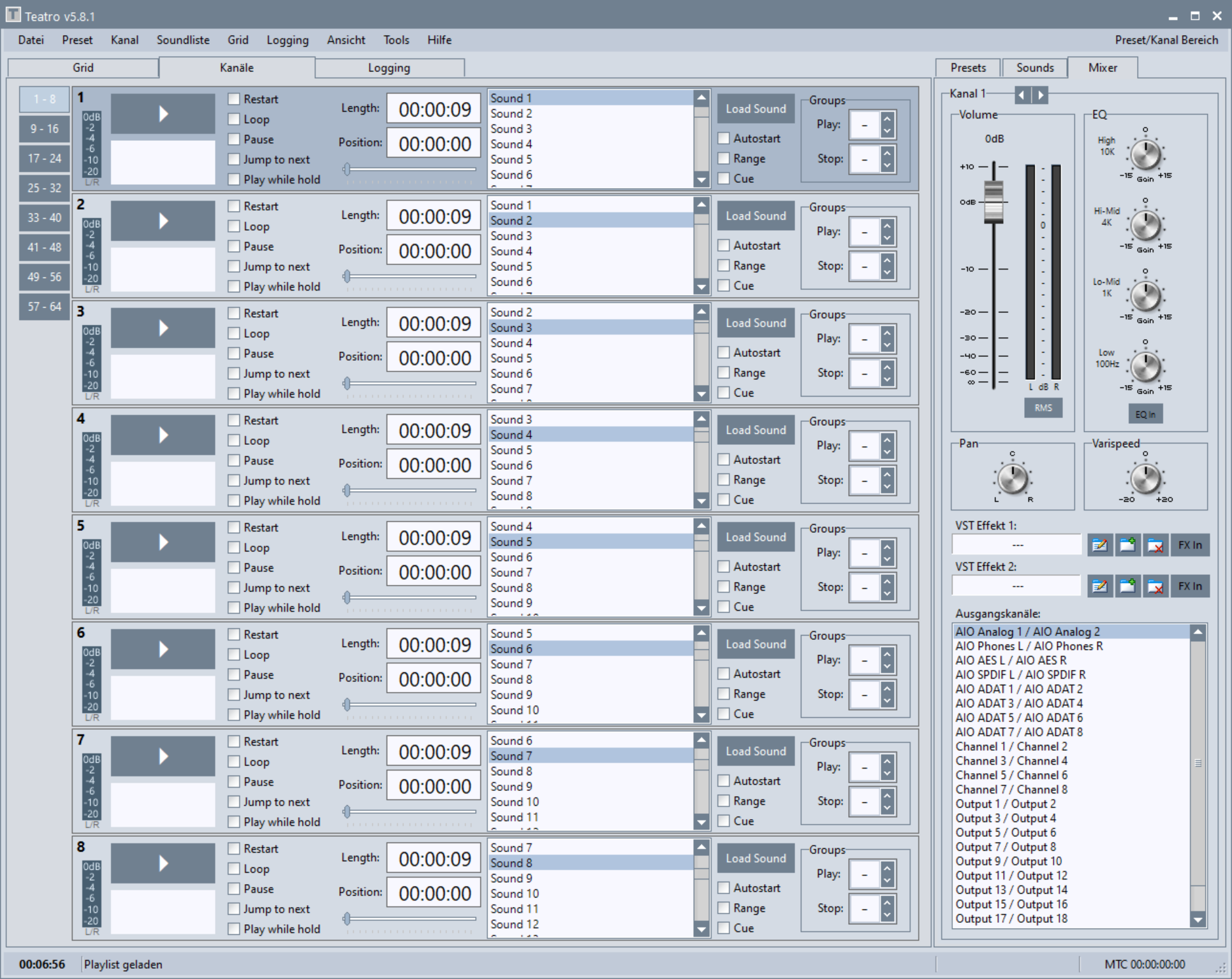This screenshot has height=979, width=1232.
Task: Click the add-effect icon for VST Effekt 1
Action: (1127, 546)
